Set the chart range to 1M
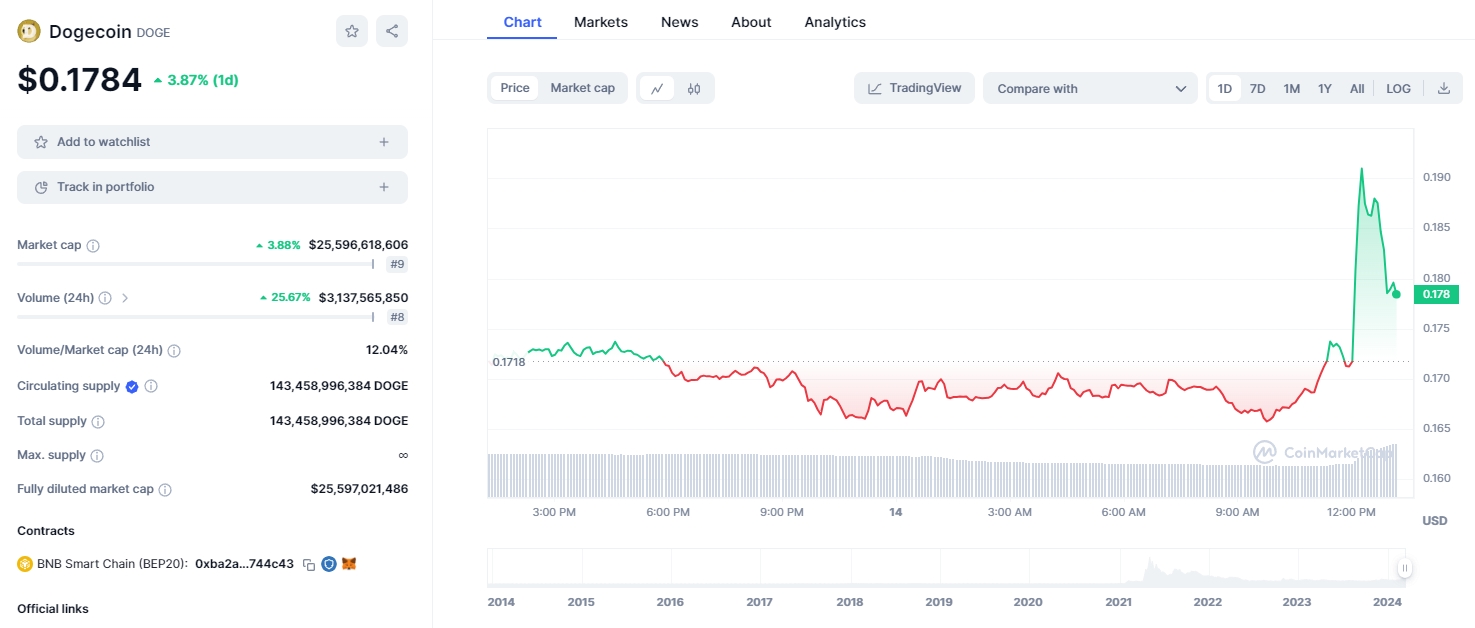The width and height of the screenshot is (1475, 628). pos(1292,88)
